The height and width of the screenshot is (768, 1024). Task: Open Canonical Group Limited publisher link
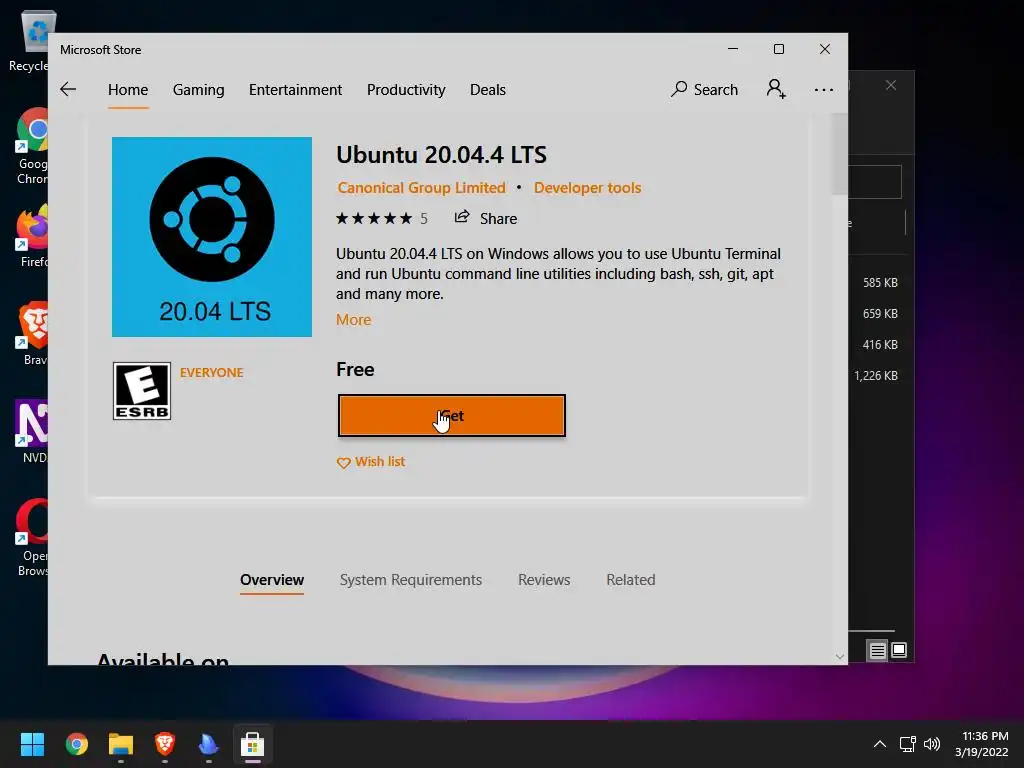coord(421,188)
